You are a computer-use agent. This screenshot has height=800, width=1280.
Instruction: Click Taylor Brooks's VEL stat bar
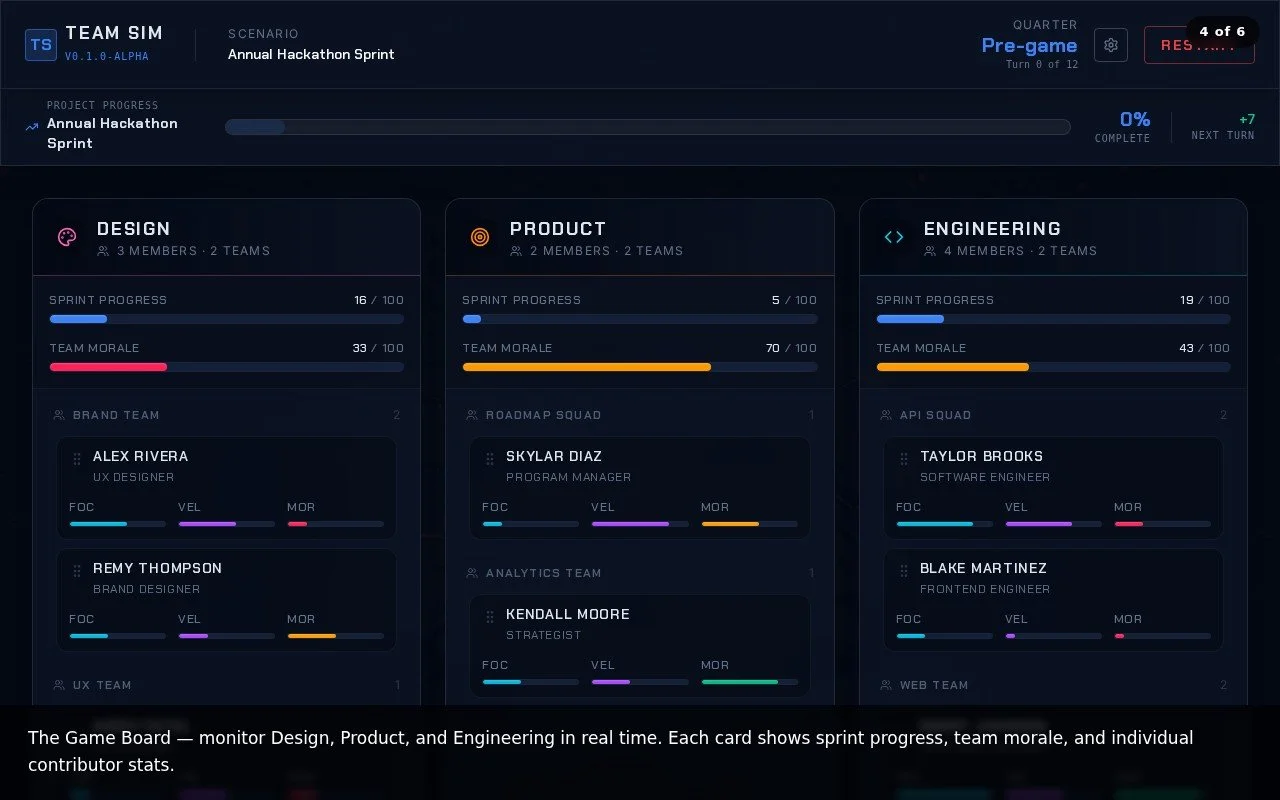coord(1053,524)
